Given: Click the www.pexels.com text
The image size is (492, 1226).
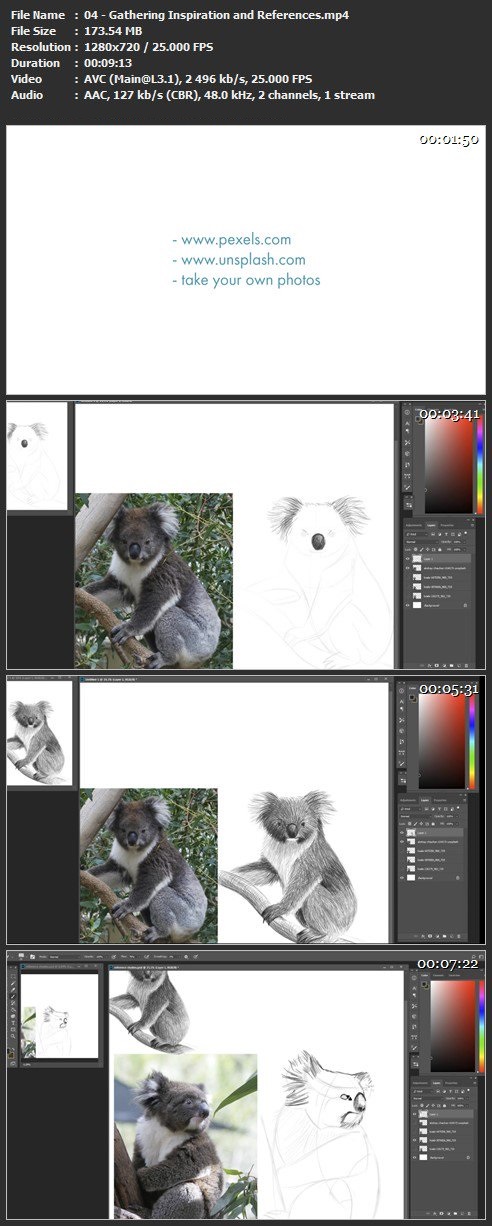Looking at the screenshot, I should pyautogui.click(x=231, y=240).
